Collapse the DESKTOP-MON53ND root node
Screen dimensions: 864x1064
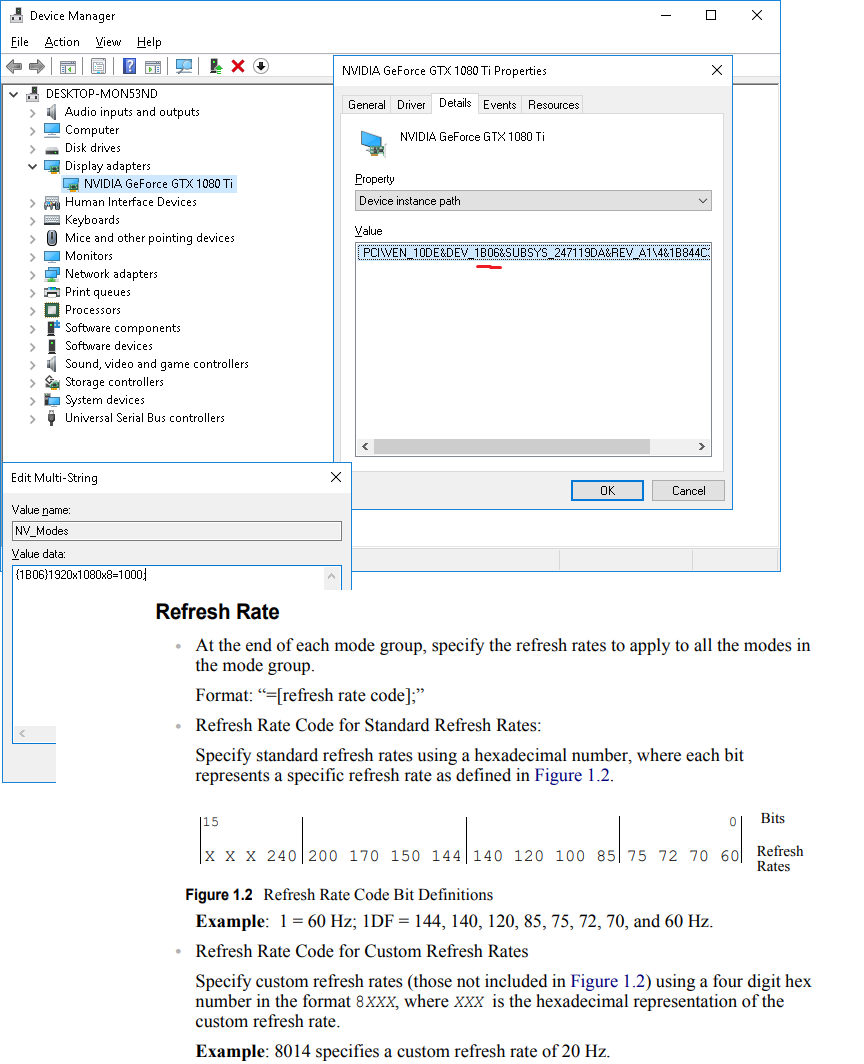click(x=14, y=94)
